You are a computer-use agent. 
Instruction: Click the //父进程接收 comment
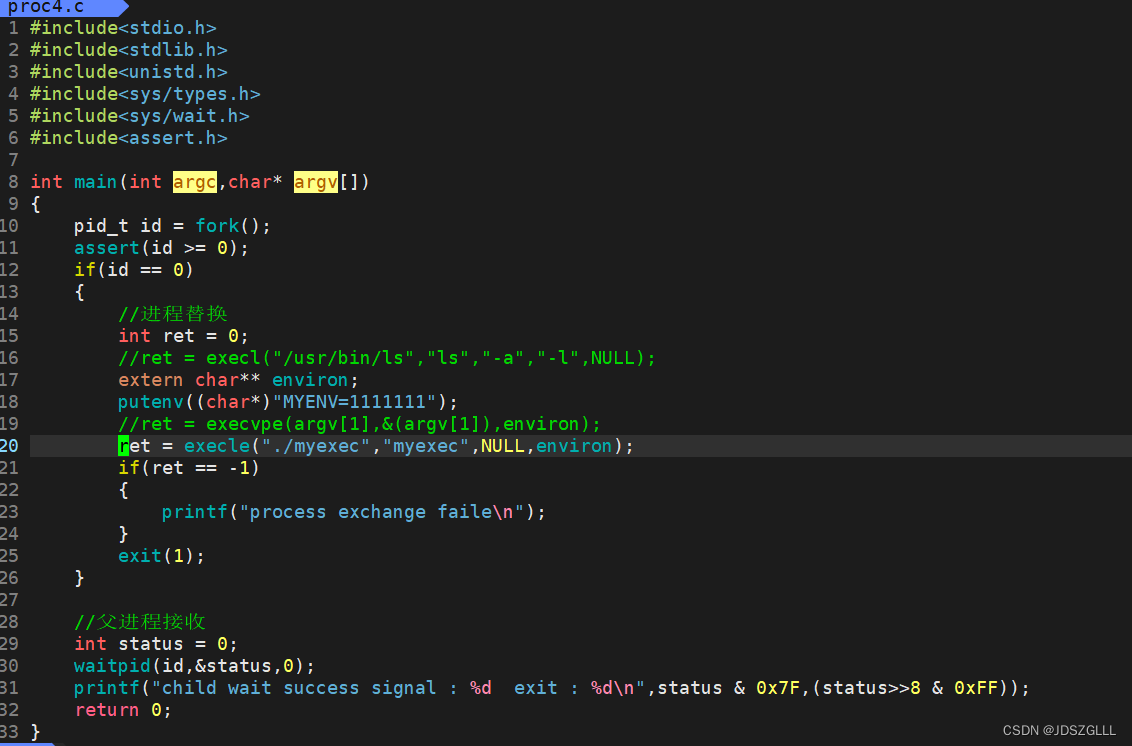click(x=139, y=622)
